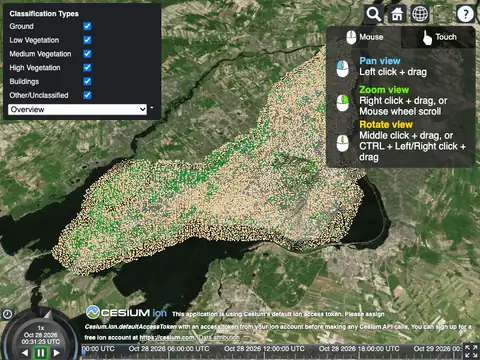Pause the animation with green pause button

(x=41, y=353)
